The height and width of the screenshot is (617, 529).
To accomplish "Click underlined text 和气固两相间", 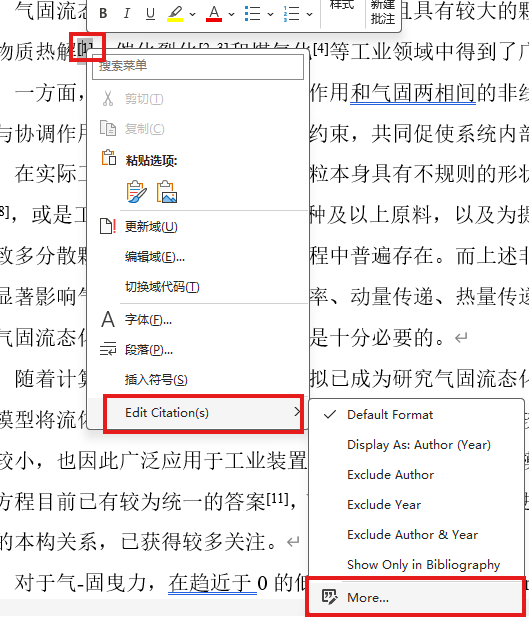I will (x=413, y=93).
